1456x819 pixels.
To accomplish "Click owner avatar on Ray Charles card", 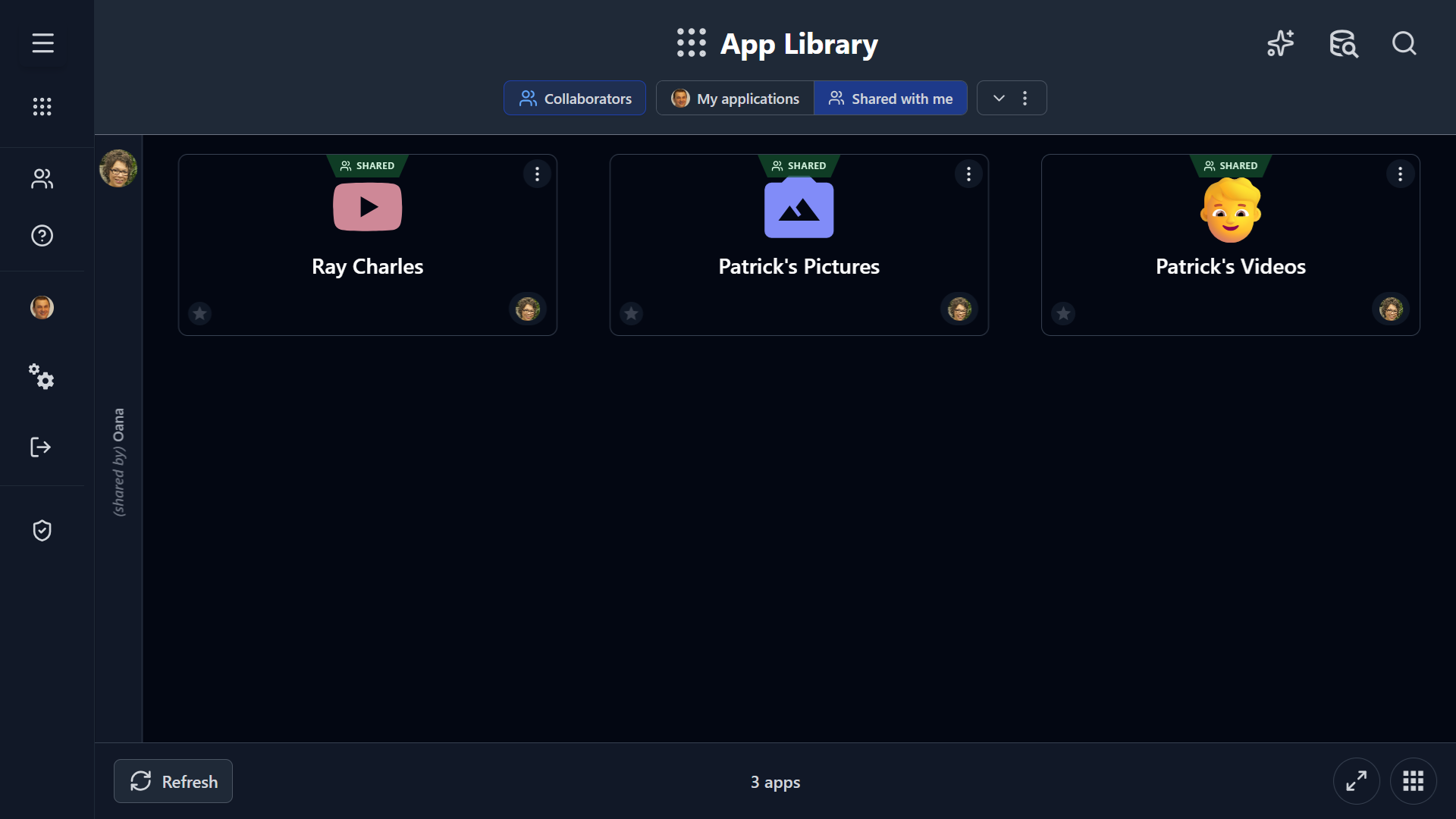I will point(528,309).
